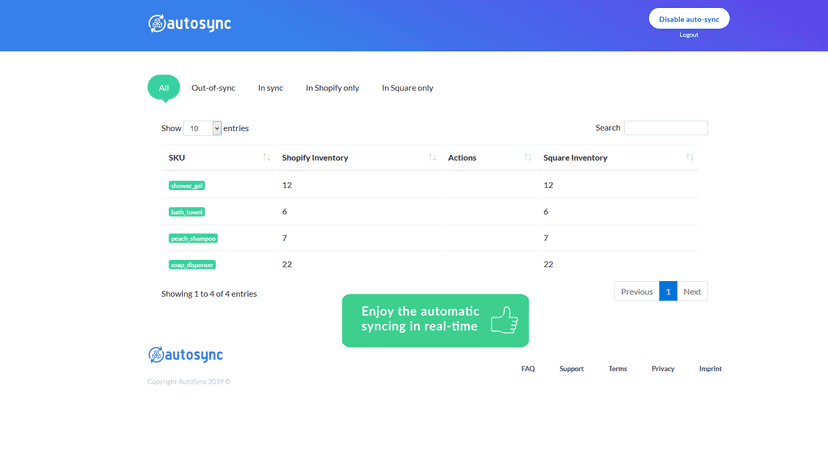This screenshot has width=828, height=466.
Task: Click the soap_dispenser SKU tag
Action: click(x=192, y=265)
